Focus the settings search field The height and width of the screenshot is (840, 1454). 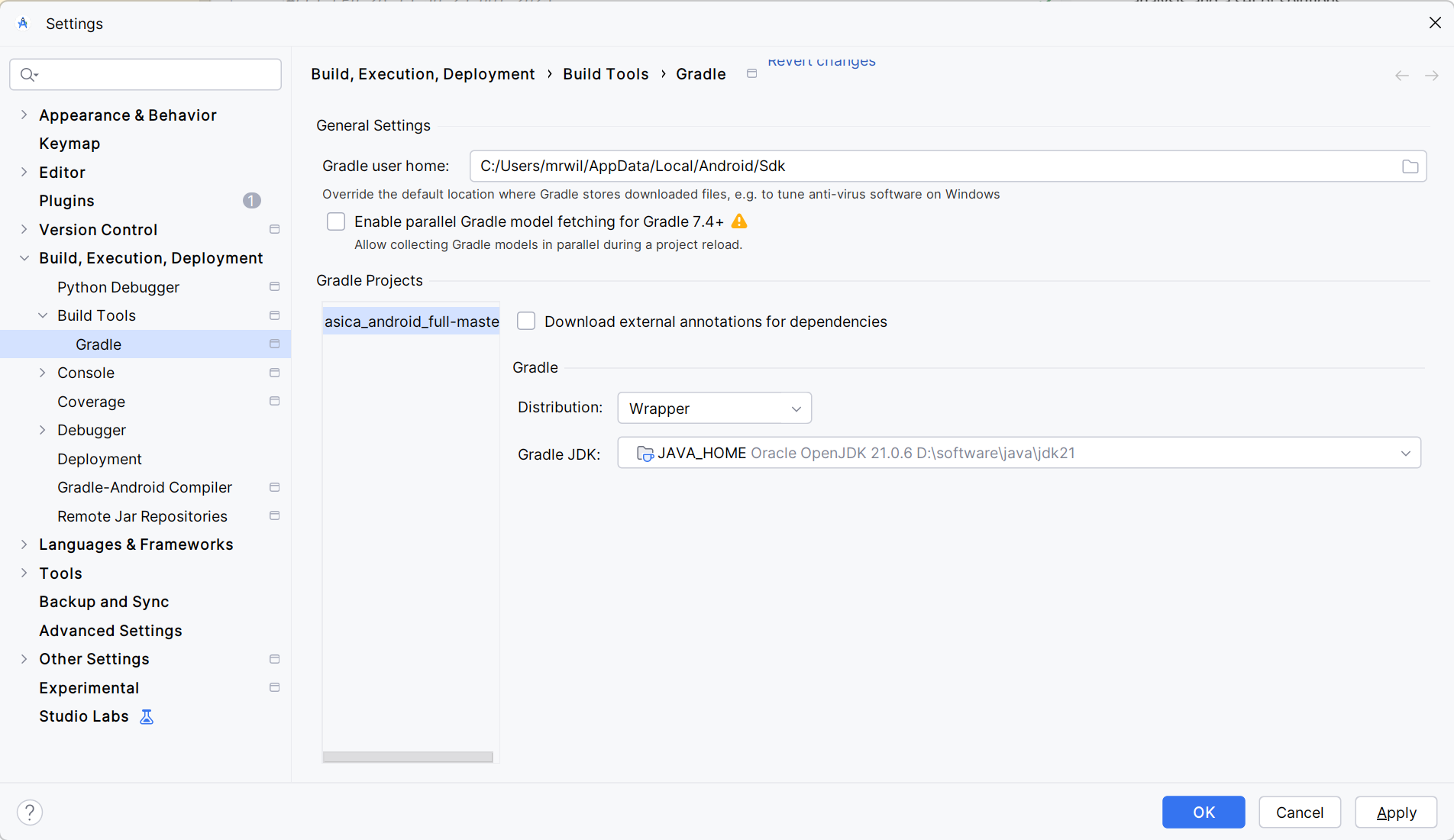pyautogui.click(x=145, y=75)
